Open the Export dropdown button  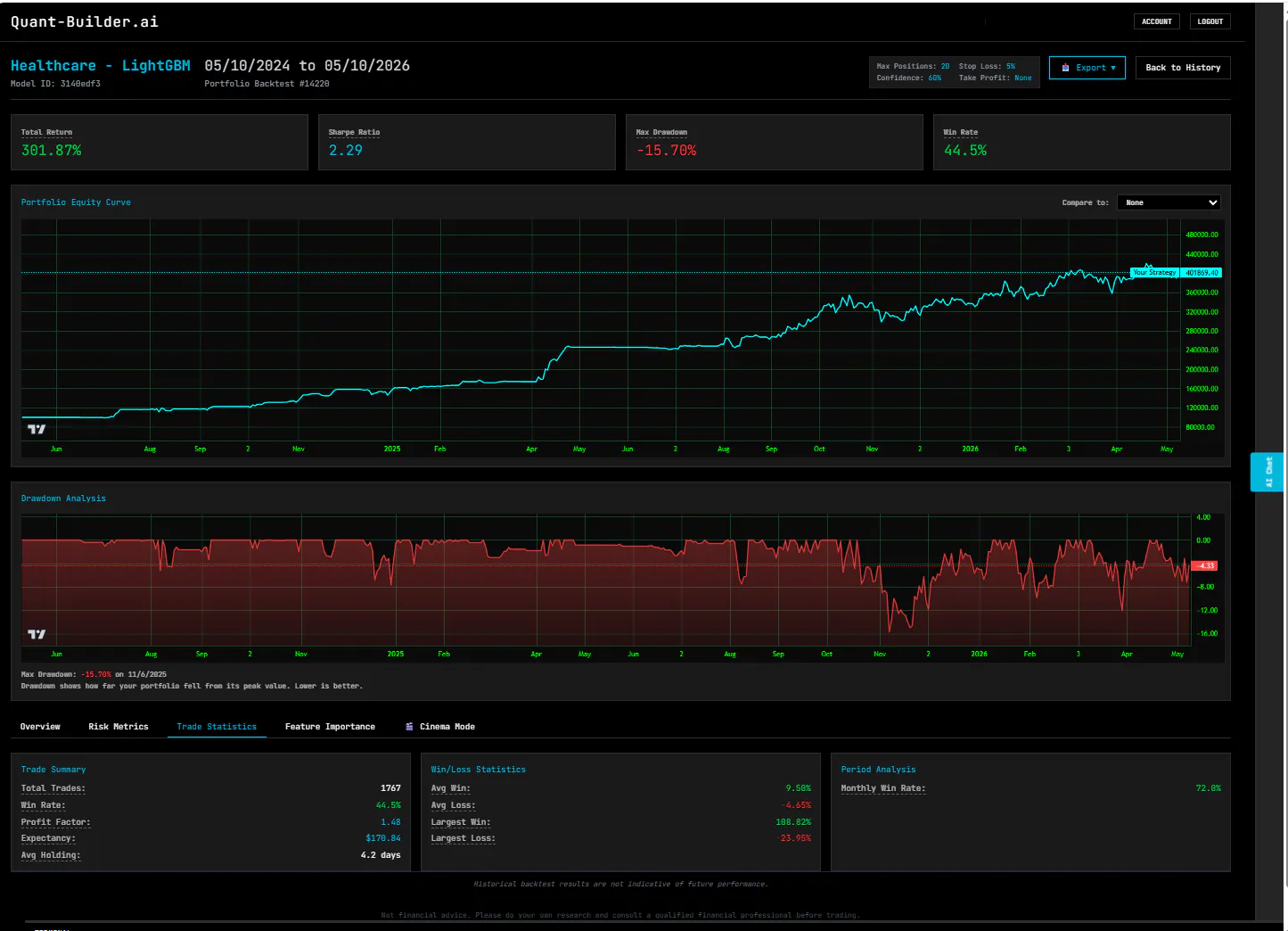1087,68
